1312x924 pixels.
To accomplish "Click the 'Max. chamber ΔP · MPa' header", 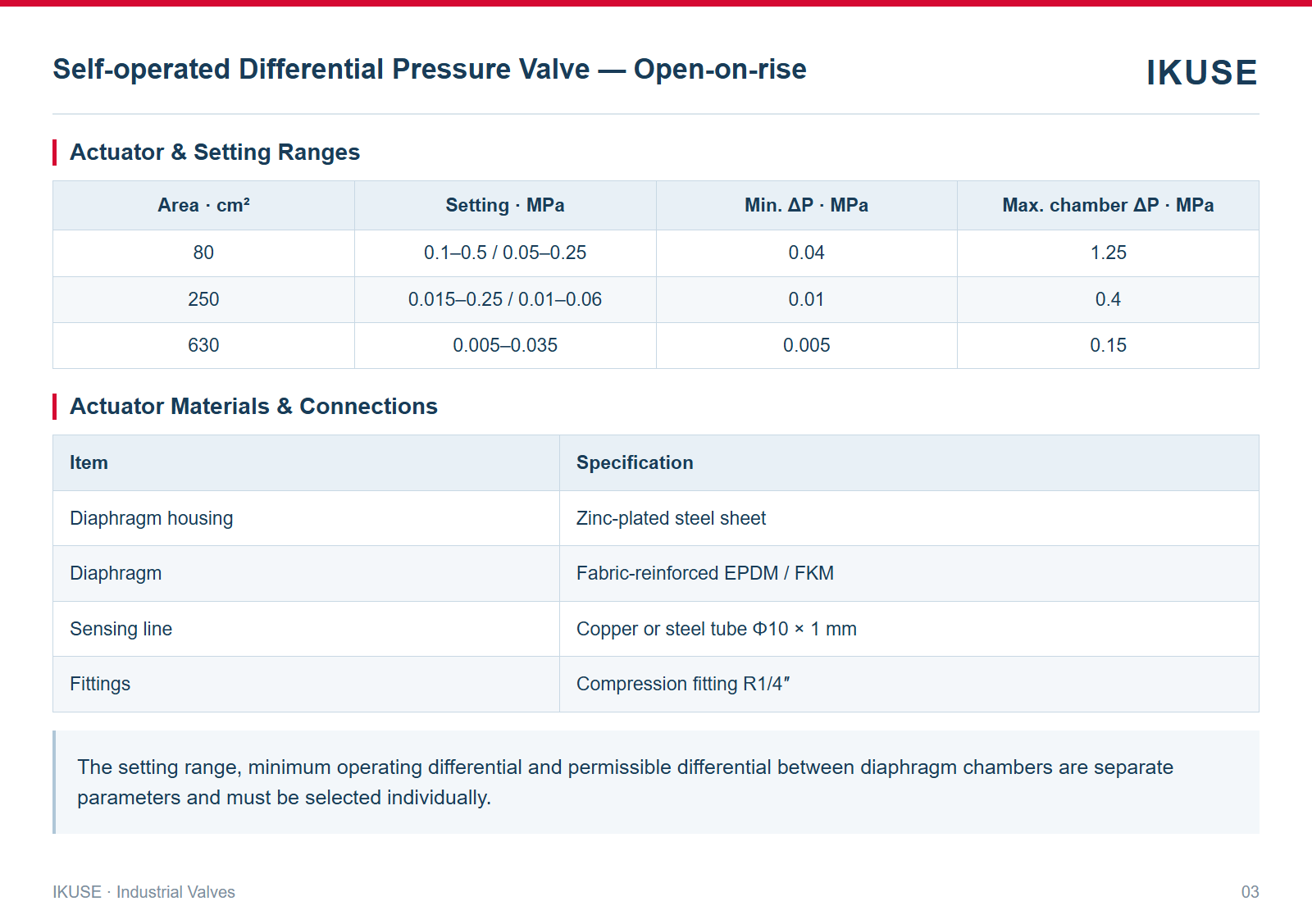I will [1108, 205].
